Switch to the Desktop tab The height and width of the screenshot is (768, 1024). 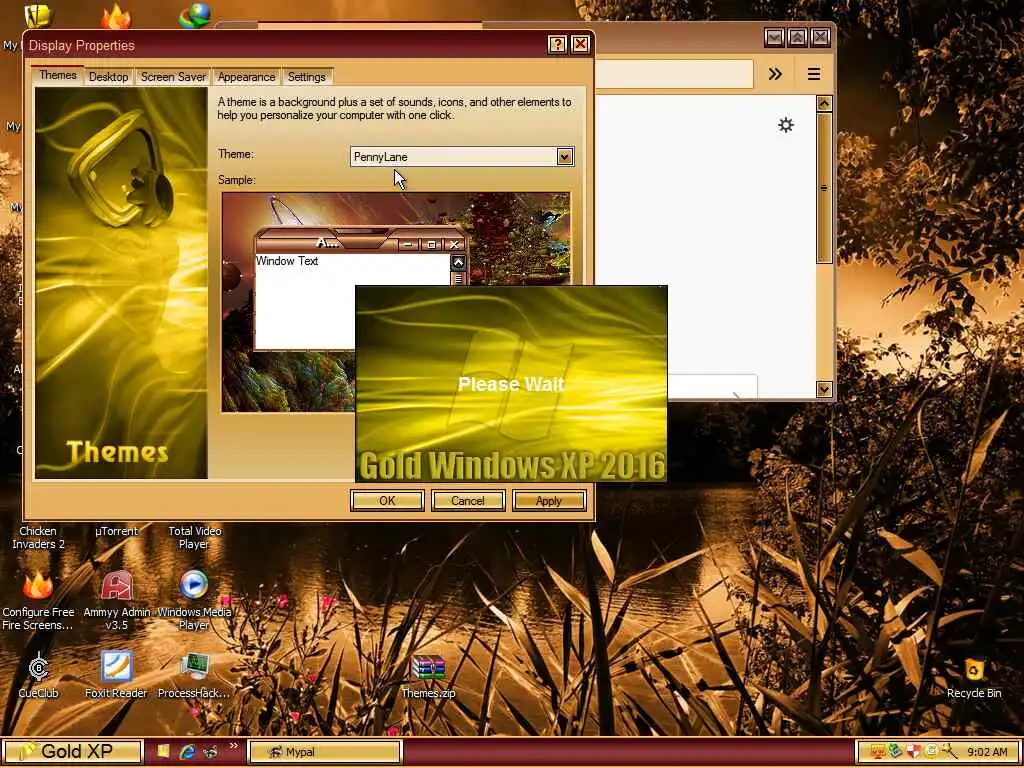pos(108,76)
